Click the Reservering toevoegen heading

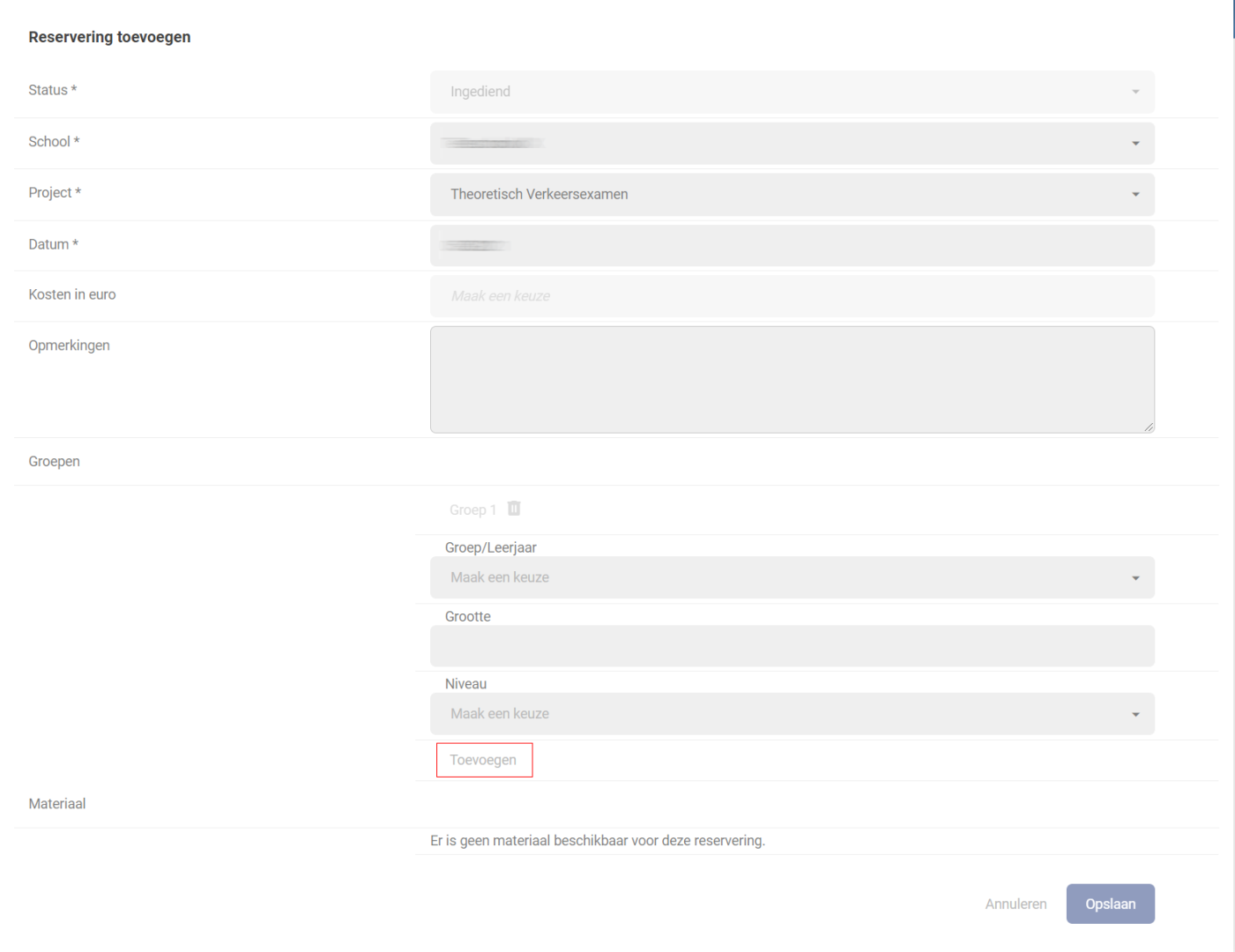coord(109,37)
